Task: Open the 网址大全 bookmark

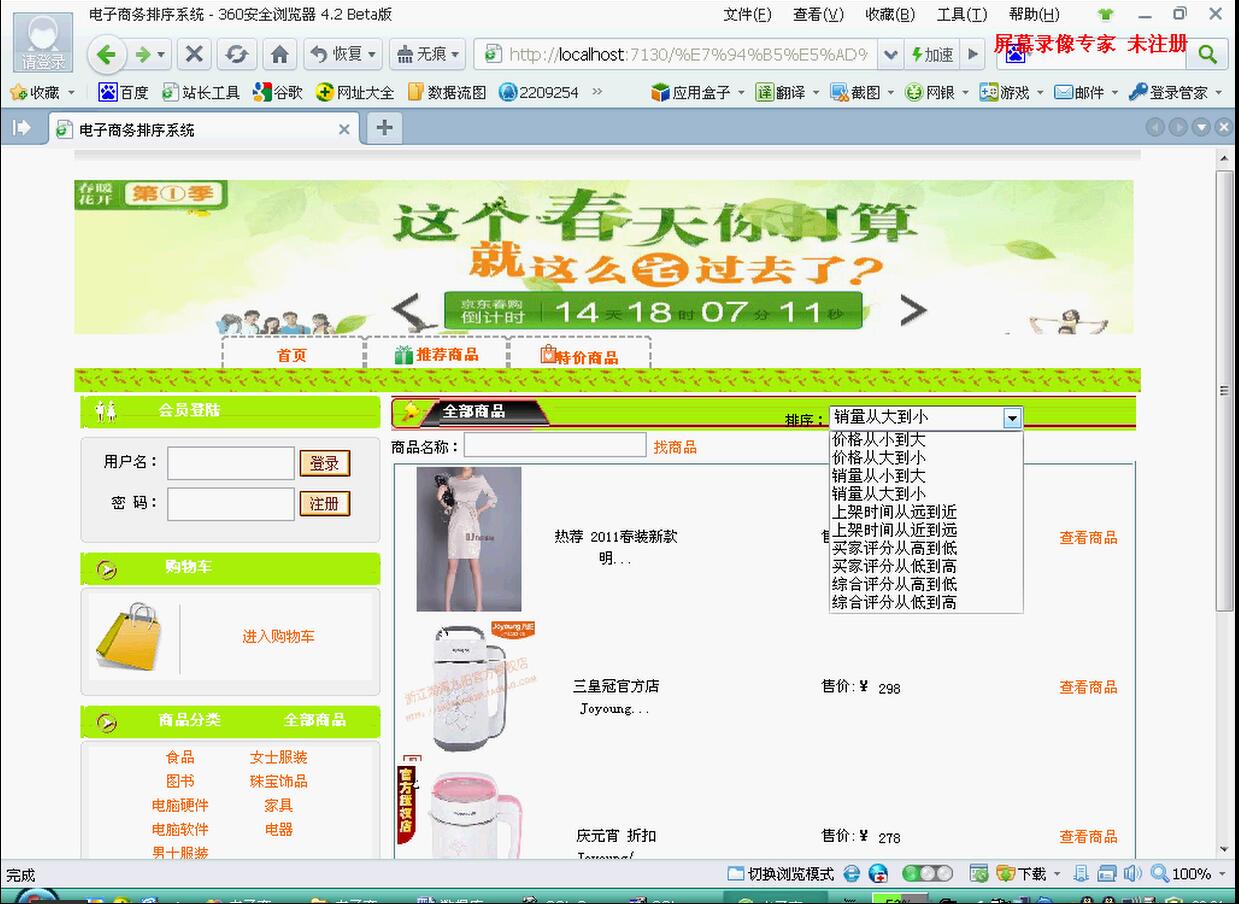Action: pyautogui.click(x=355, y=92)
